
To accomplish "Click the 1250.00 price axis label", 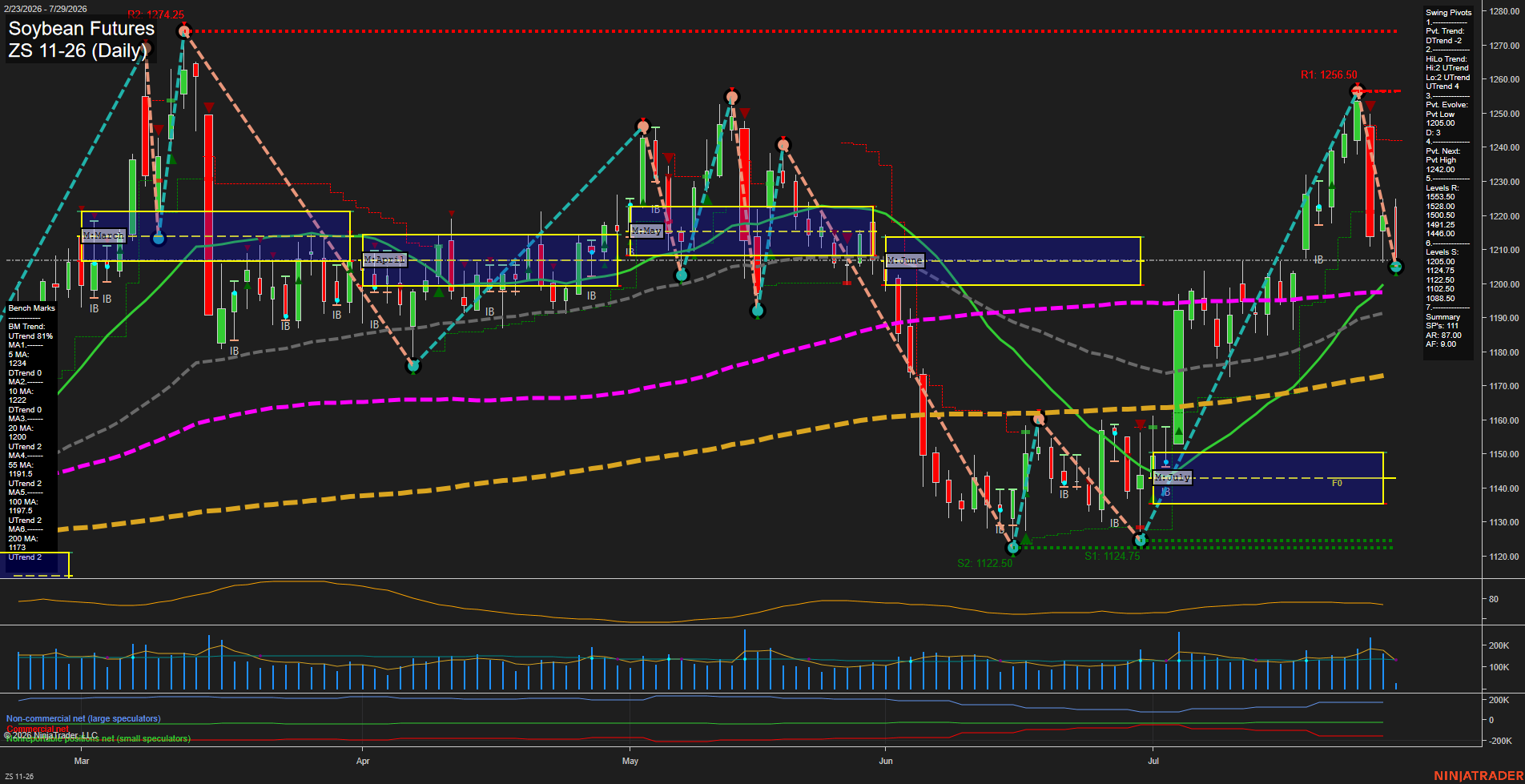I will click(1504, 114).
